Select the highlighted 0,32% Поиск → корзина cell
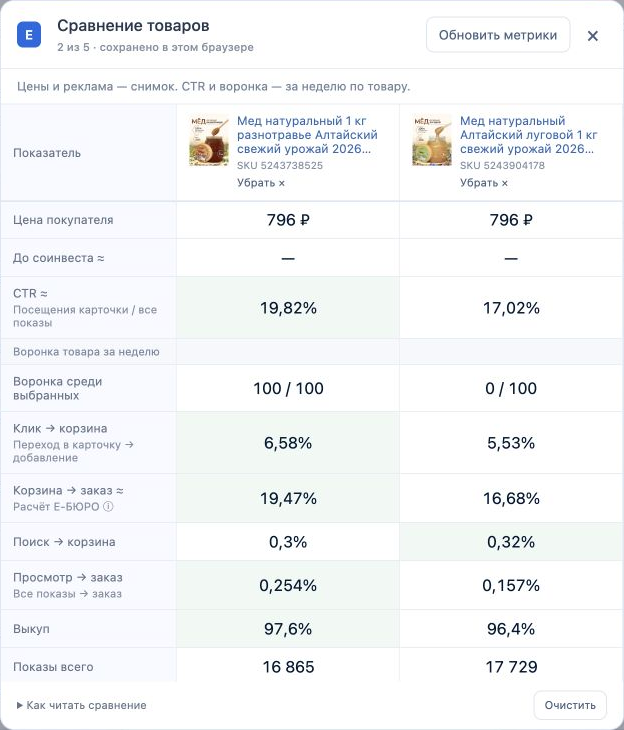Screen dimensions: 624x730 point(511,542)
